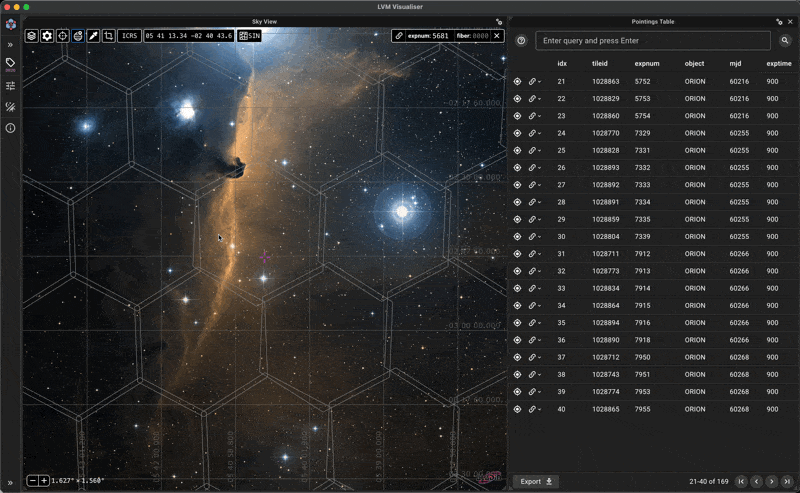Expand sidebar using top double-chevron
This screenshot has width=800, height=493.
(x=10, y=45)
